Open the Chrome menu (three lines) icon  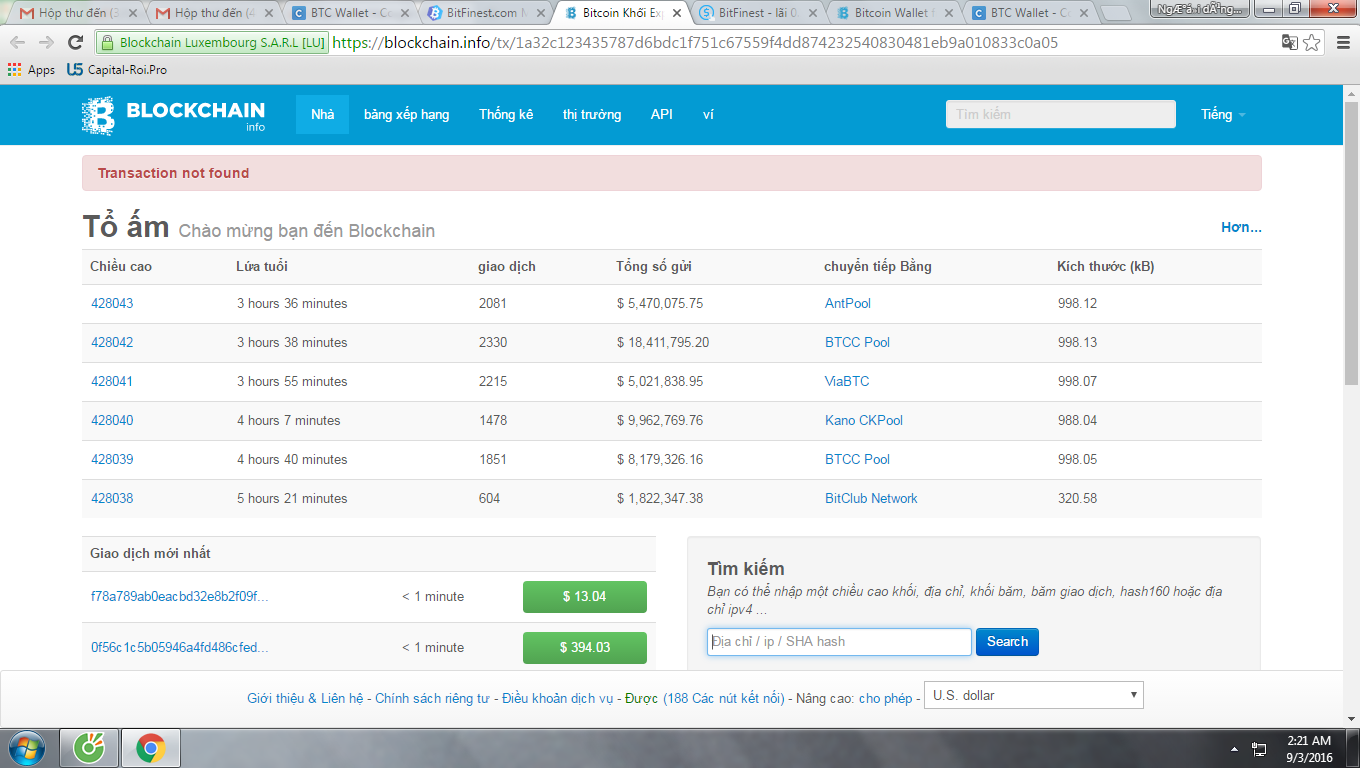click(1341, 43)
